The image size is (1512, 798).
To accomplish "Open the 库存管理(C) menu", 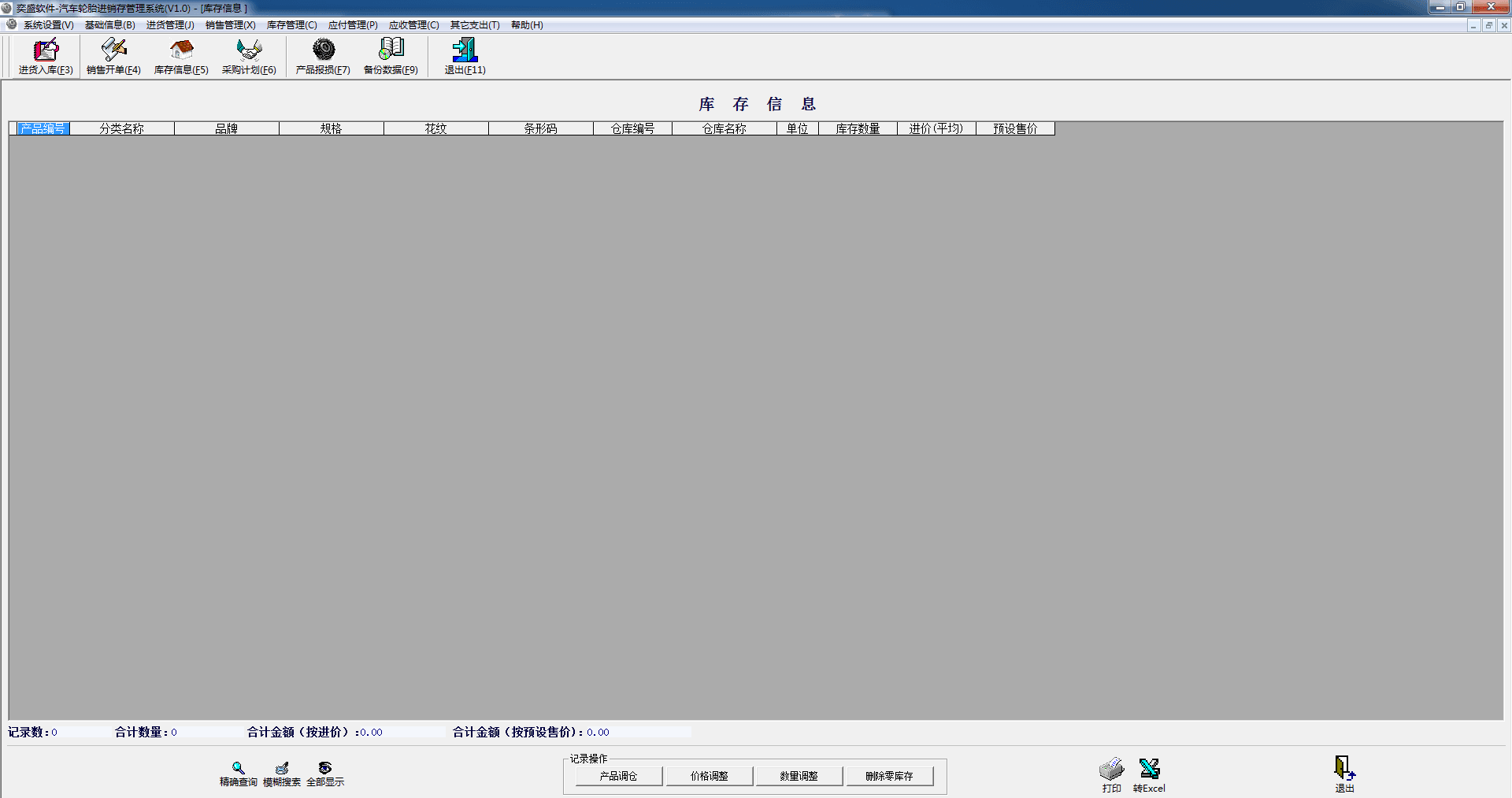I will [x=291, y=25].
